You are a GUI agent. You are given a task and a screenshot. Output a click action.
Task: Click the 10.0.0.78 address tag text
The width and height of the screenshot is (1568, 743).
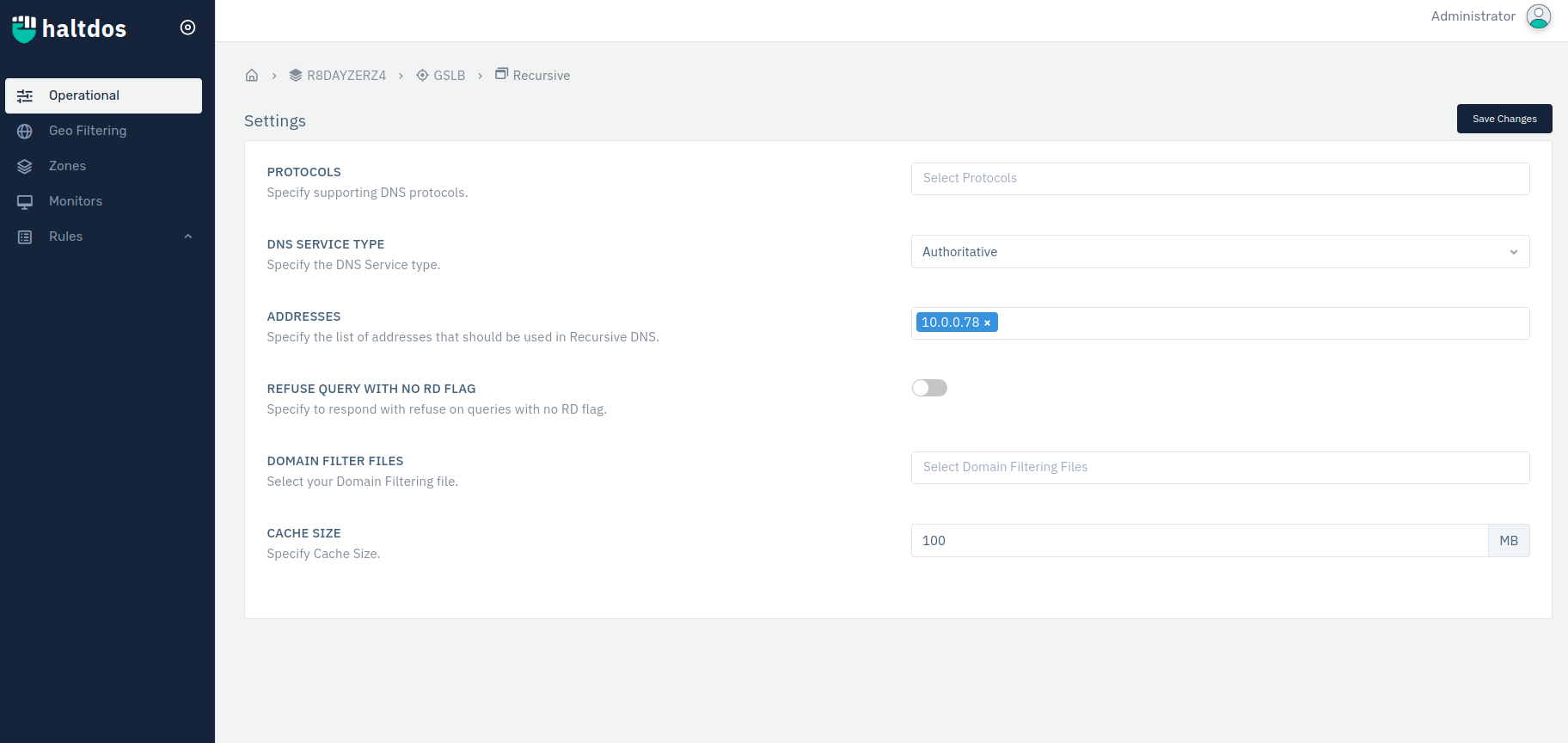click(x=950, y=322)
